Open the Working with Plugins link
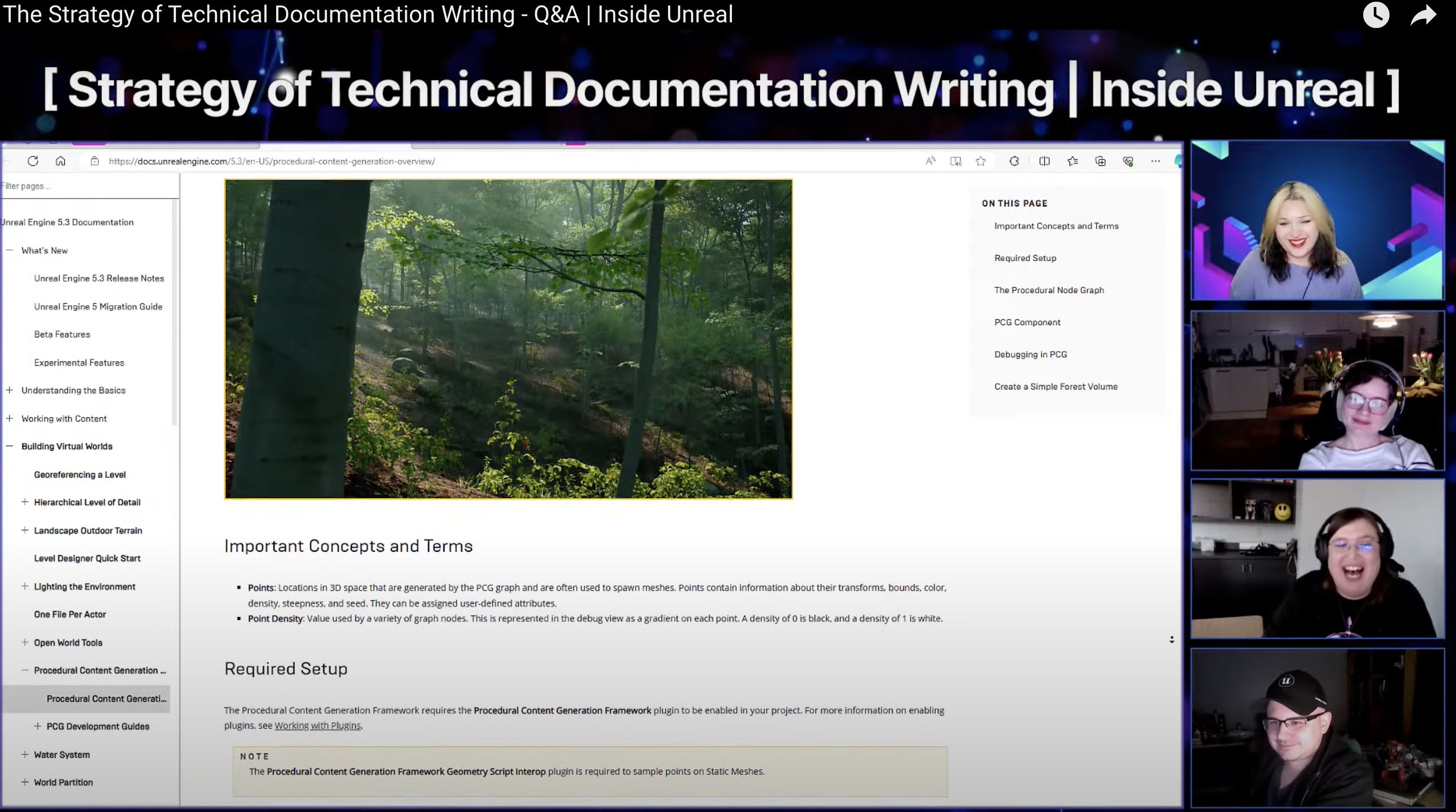 pos(318,725)
